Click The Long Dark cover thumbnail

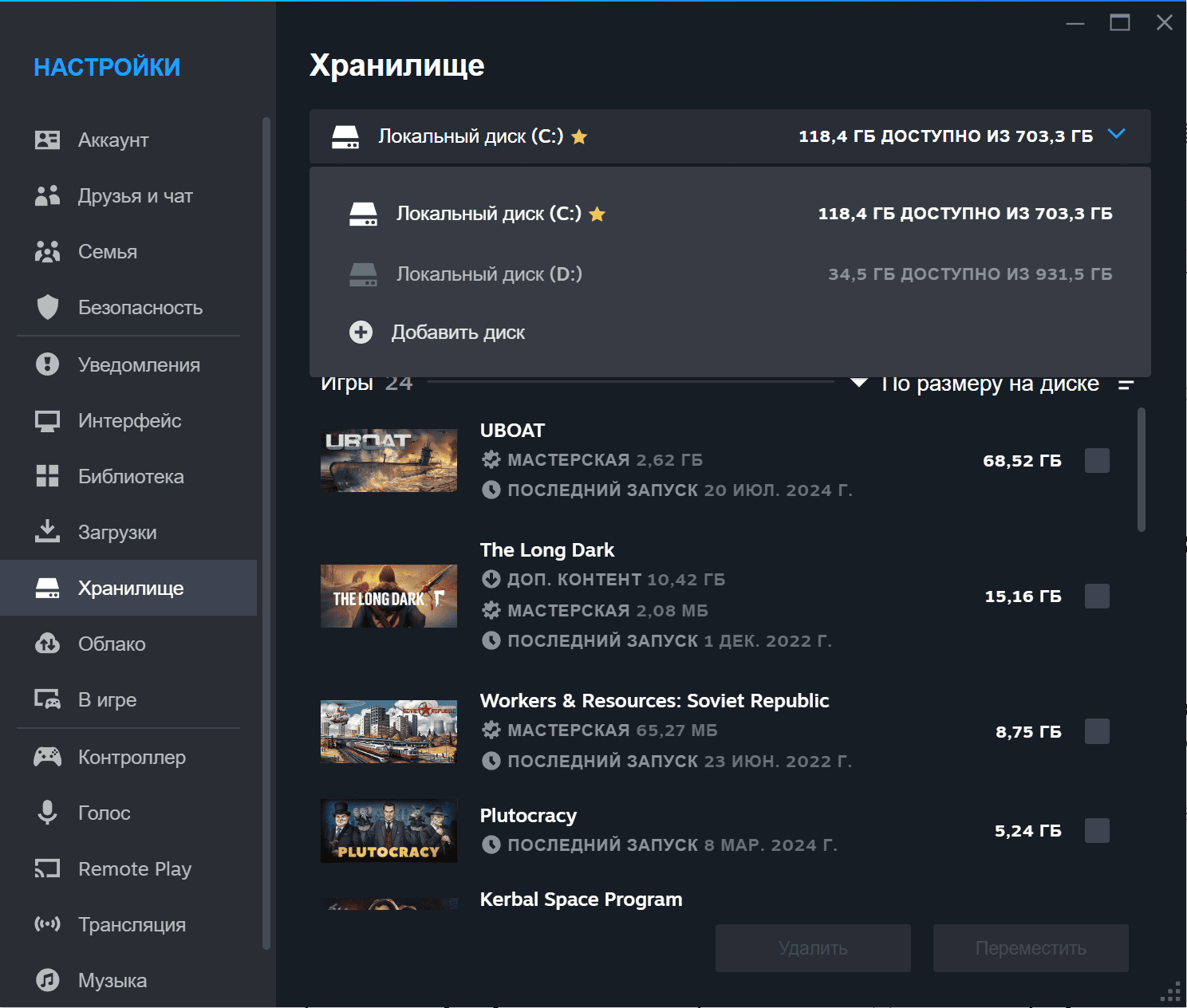coord(388,597)
